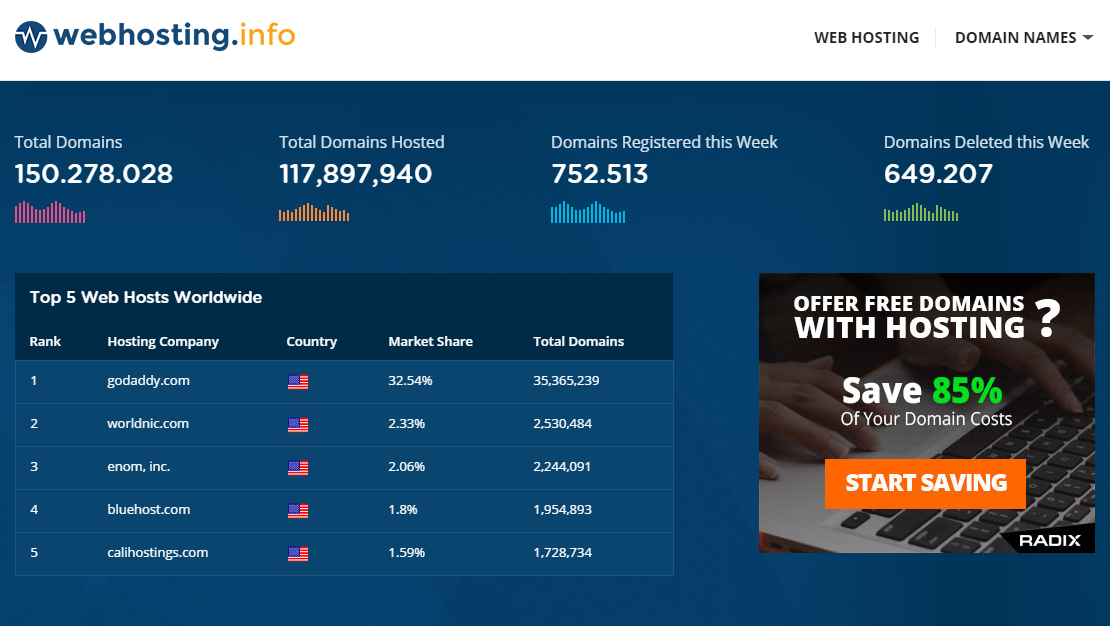Click the green Domains Deleted sparkline chart

tap(921, 212)
